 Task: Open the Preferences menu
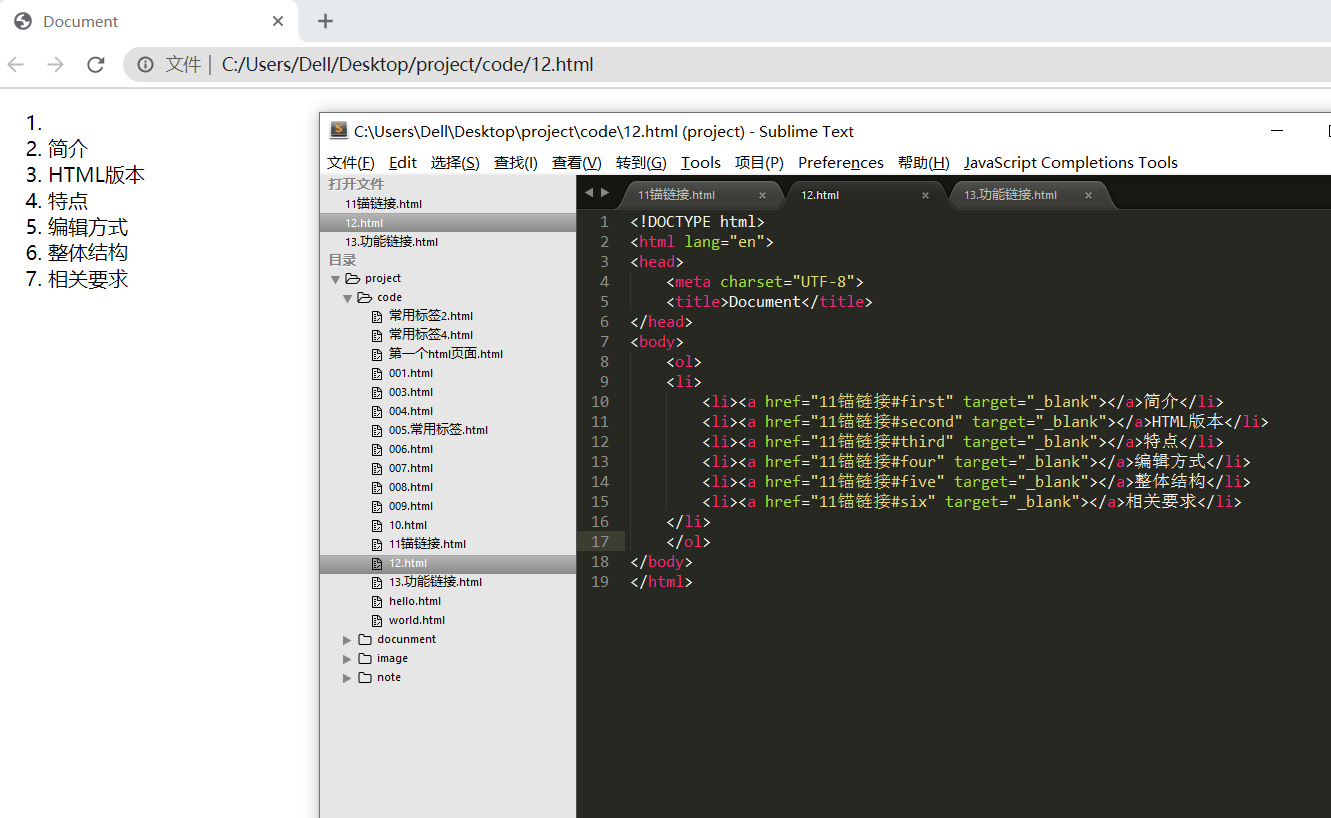[841, 163]
